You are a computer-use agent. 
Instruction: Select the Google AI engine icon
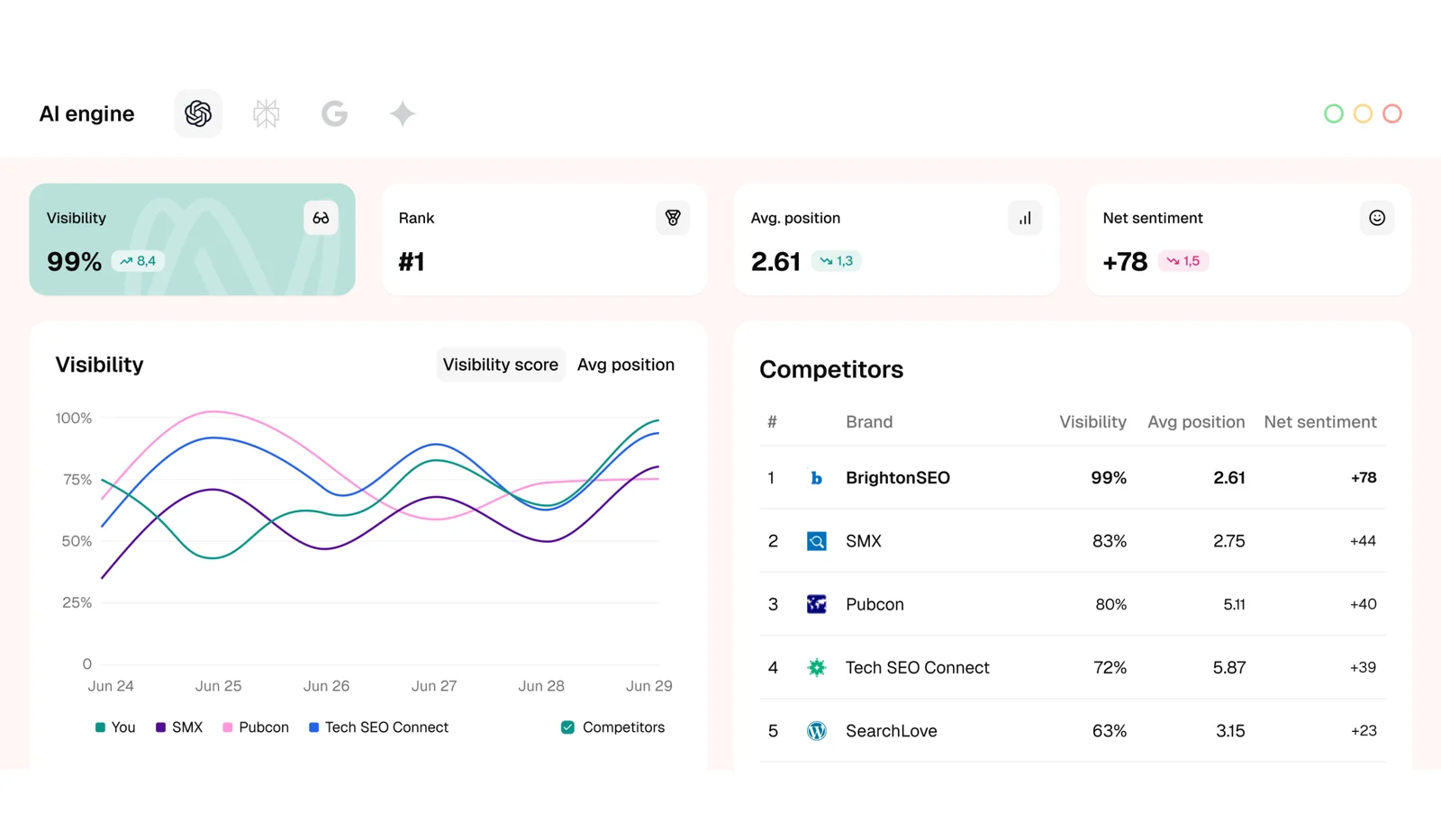334,113
